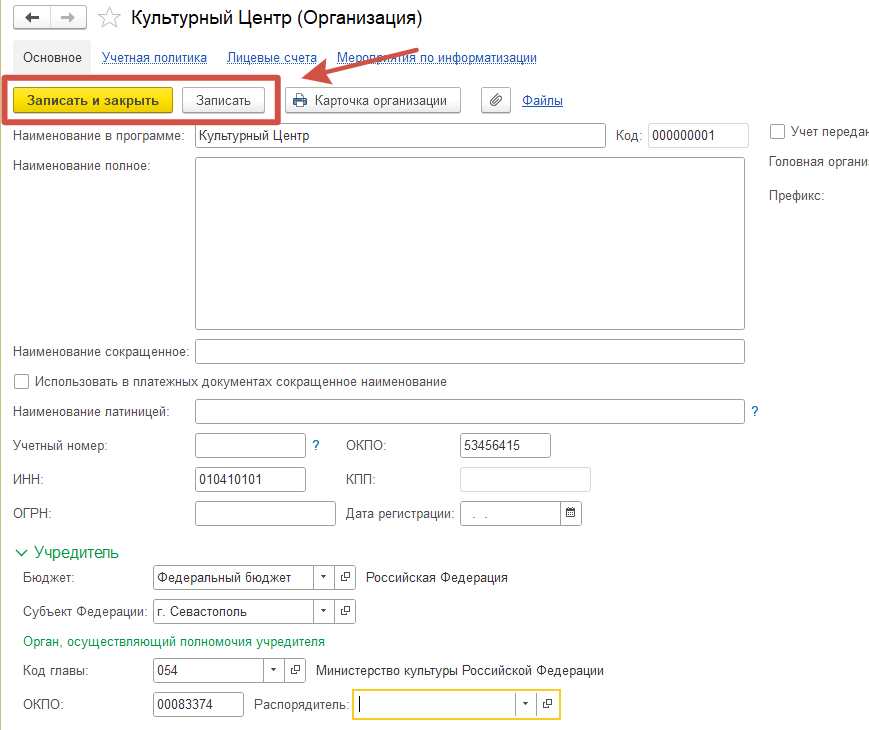Click the founder ОКПО field 00083374
This screenshot has height=730, width=869.
coord(198,704)
